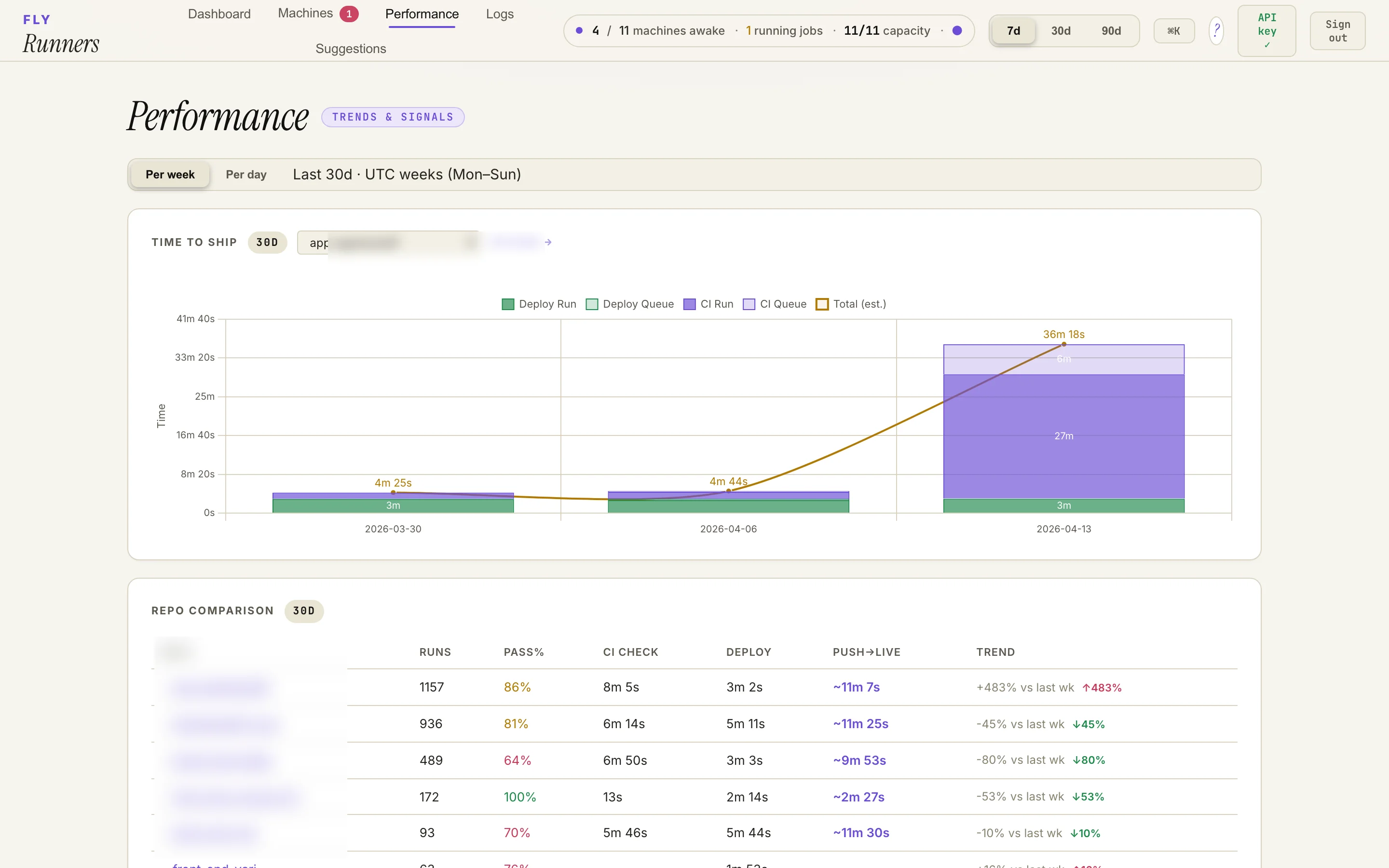Viewport: 1389px width, 868px height.
Task: Select the Per week view
Action: (x=170, y=175)
